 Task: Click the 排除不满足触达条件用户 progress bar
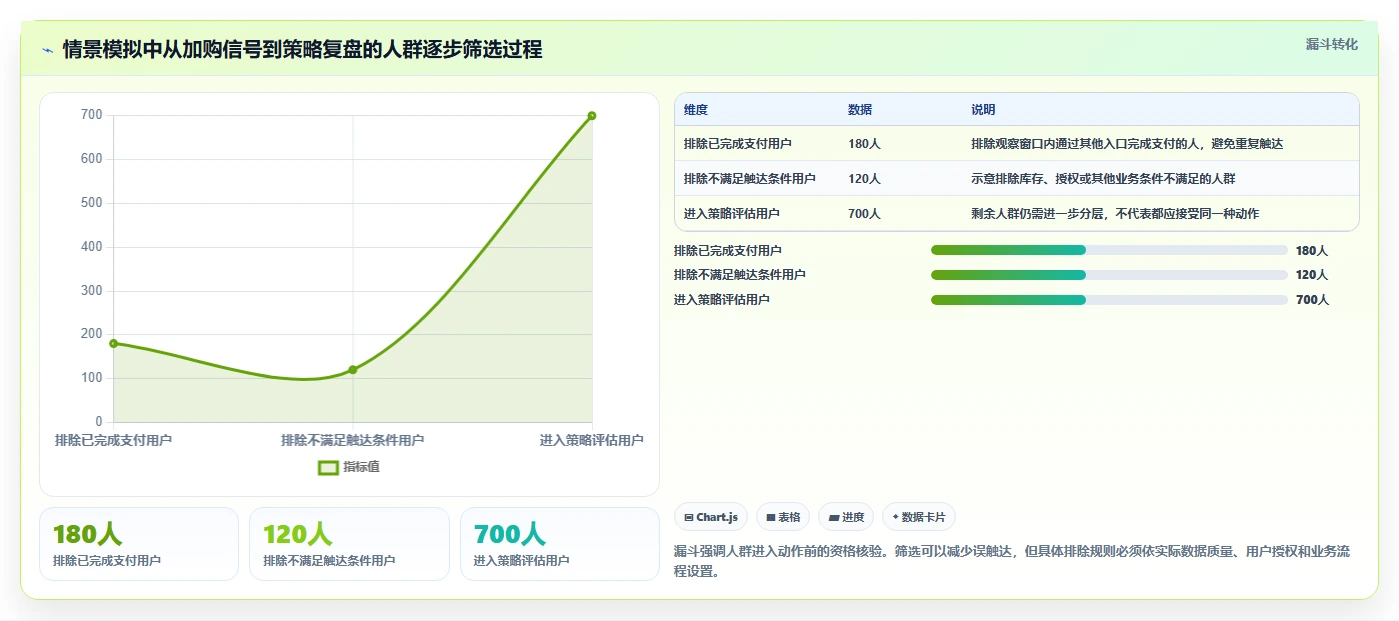1109,275
